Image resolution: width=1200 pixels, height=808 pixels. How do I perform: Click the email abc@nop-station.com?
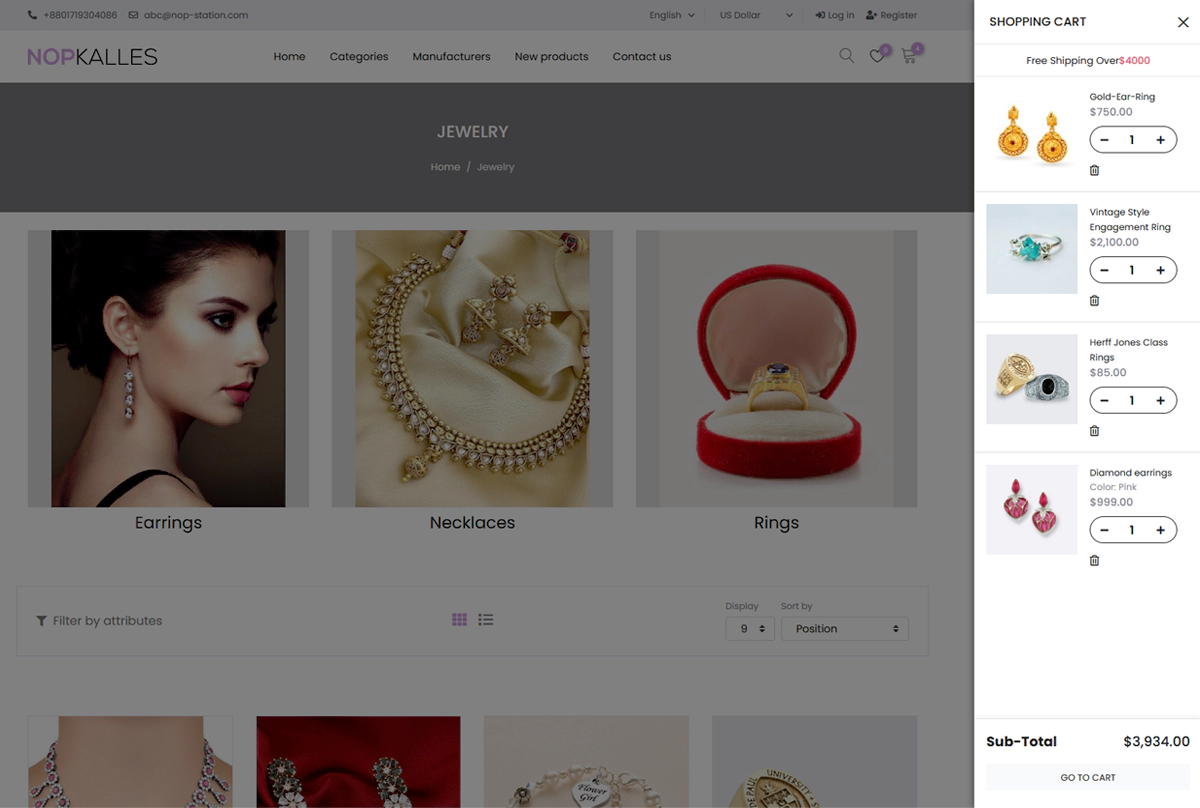click(x=196, y=15)
